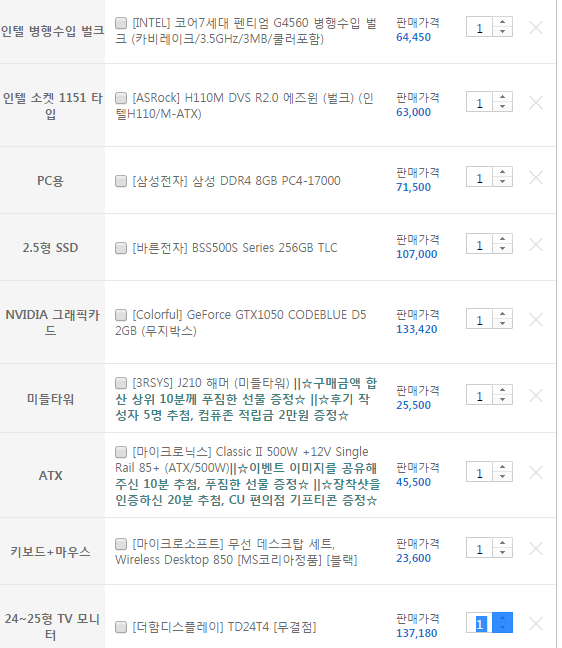Select the Wireless Desktop 850 checkbox
This screenshot has width=562, height=648.
[x=121, y=543]
